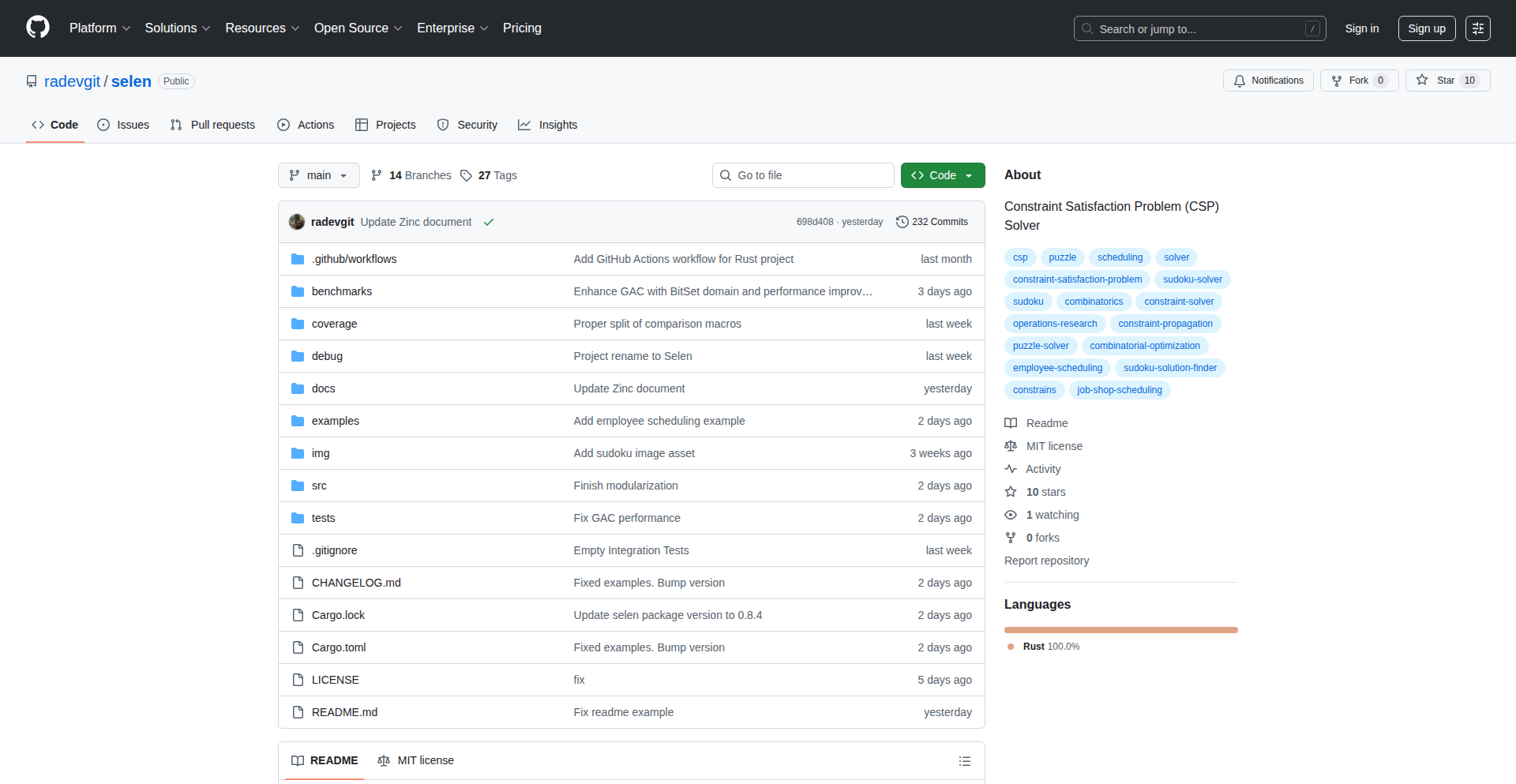Star the repository with the Star button
This screenshot has width=1516, height=784.
(x=1447, y=81)
